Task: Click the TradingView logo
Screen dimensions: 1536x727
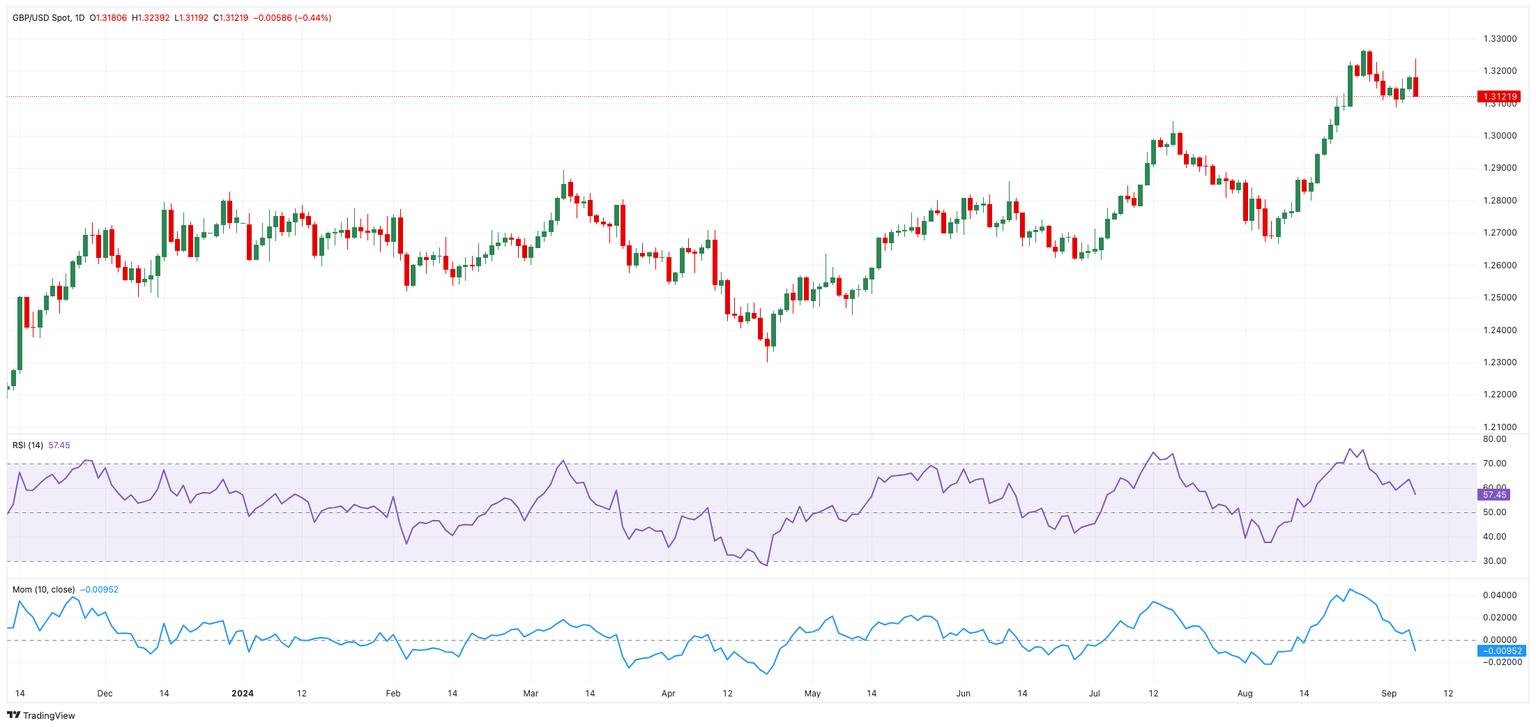Action: point(42,715)
